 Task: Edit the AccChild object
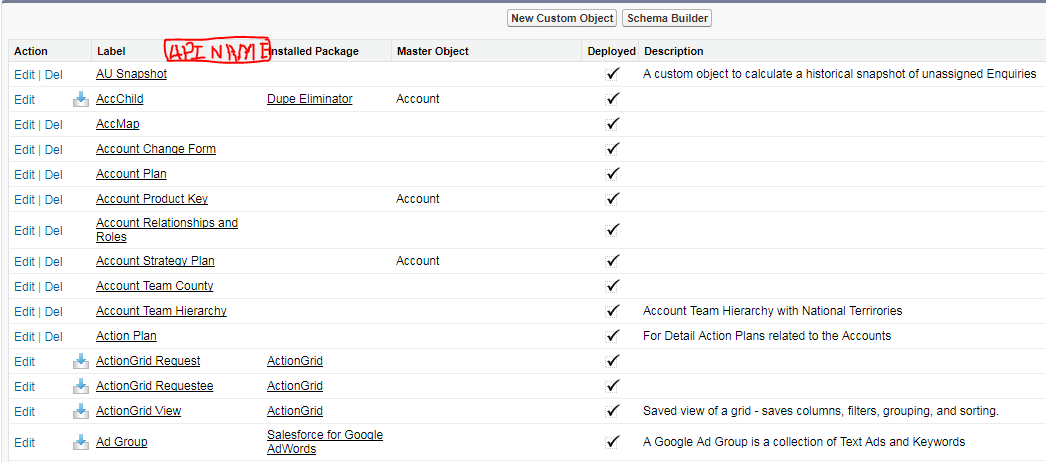tap(24, 99)
